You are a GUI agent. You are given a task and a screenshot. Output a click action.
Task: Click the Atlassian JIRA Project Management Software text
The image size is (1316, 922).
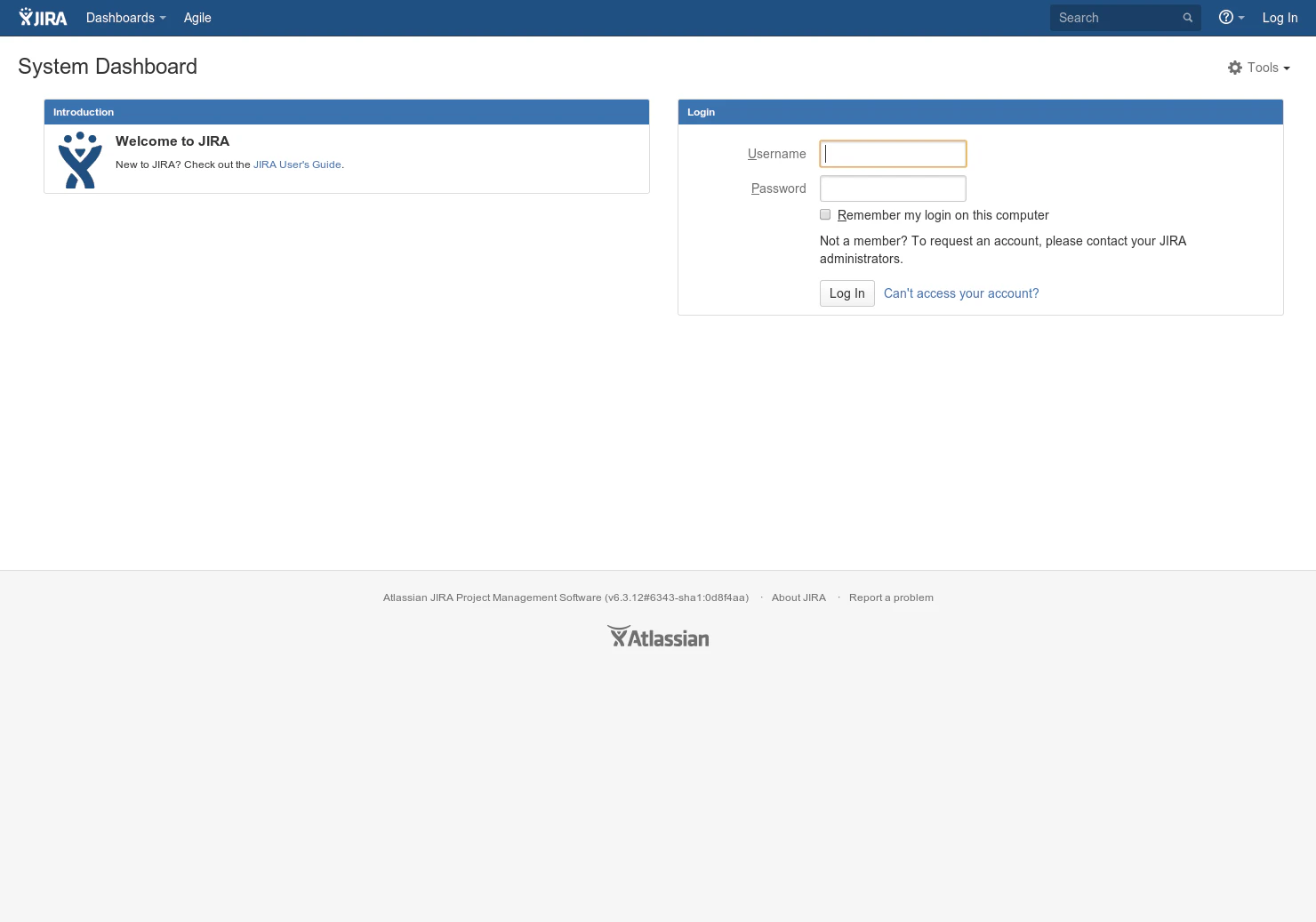click(566, 597)
